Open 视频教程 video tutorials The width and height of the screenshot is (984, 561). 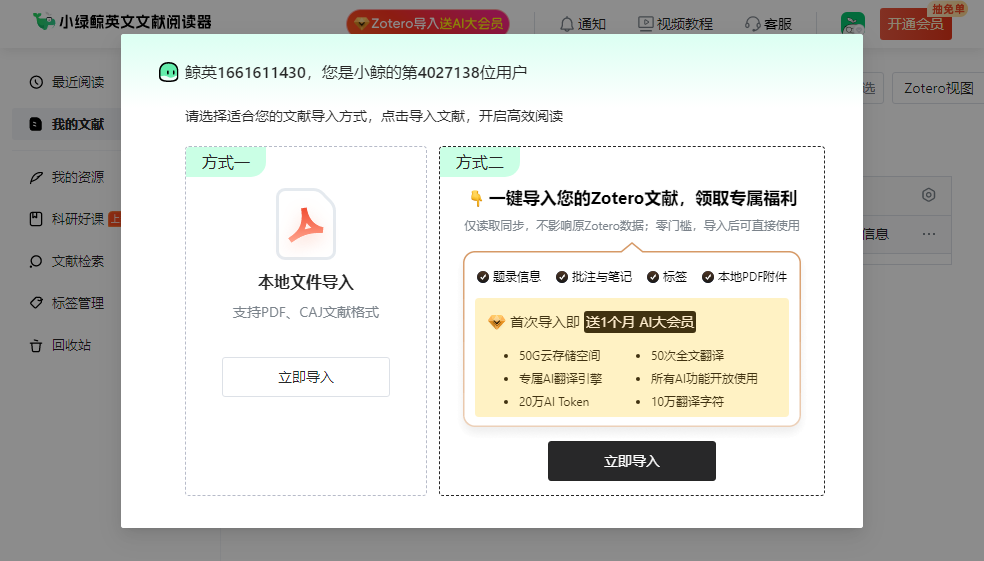point(675,24)
